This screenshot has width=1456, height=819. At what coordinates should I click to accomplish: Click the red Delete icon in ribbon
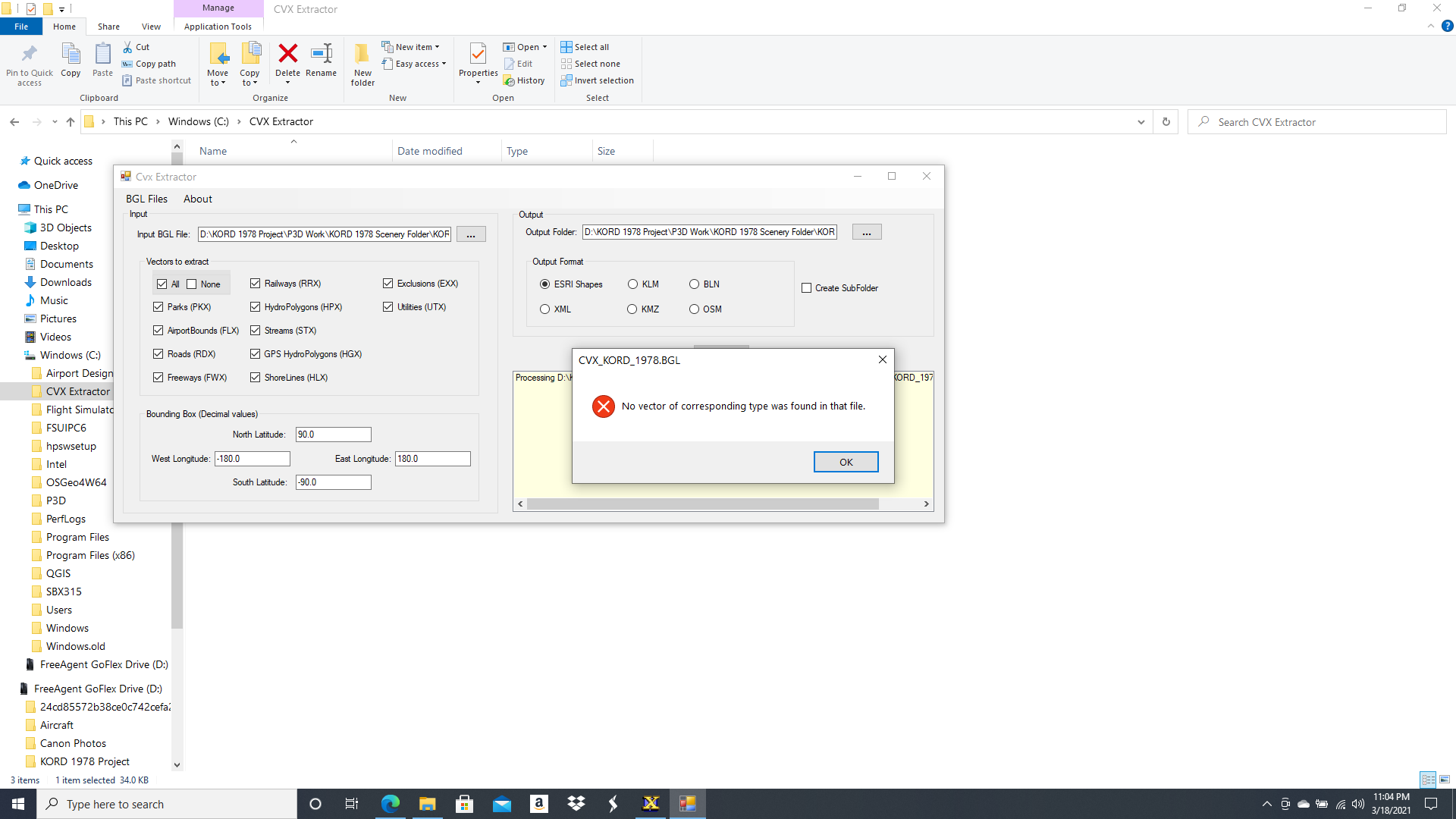point(287,55)
